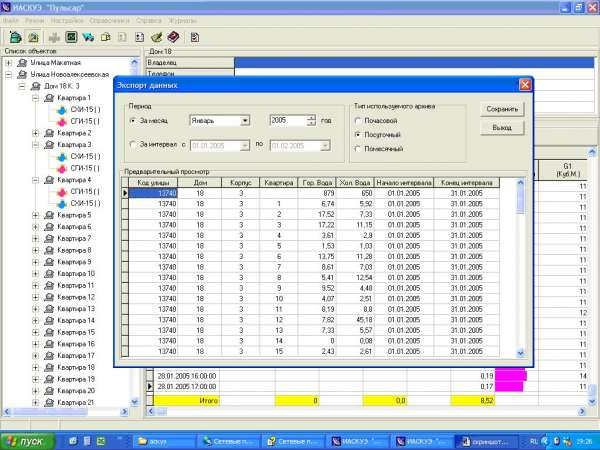Open the 01.02.2005 end date dropdown
This screenshot has height=450, width=600.
325,146
